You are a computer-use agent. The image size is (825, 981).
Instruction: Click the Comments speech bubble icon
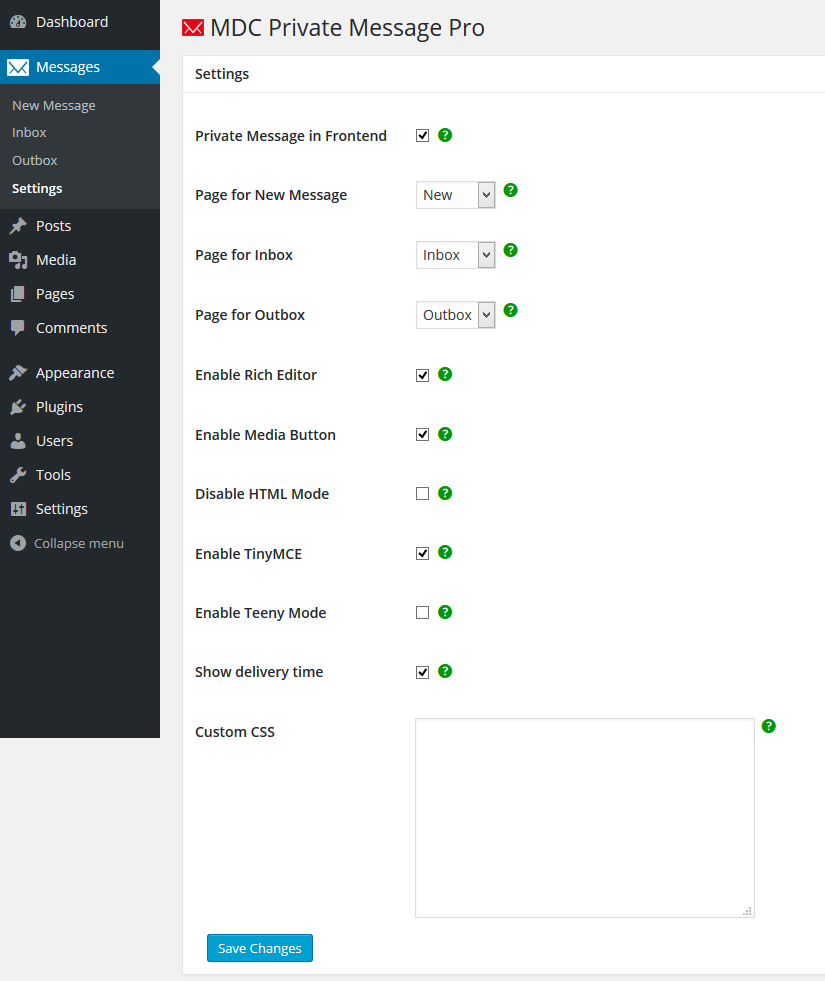[x=18, y=328]
